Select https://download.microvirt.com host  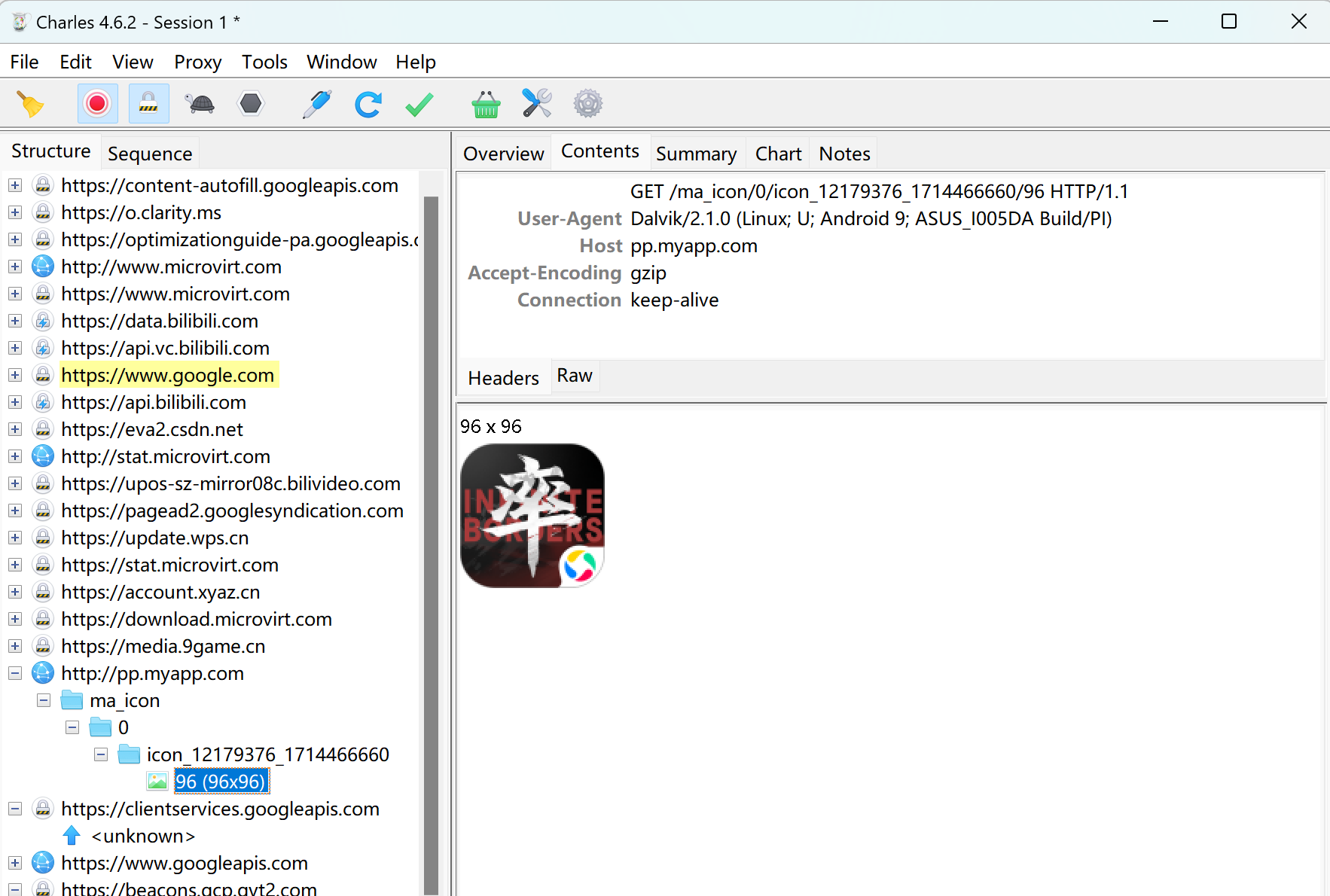pos(197,619)
